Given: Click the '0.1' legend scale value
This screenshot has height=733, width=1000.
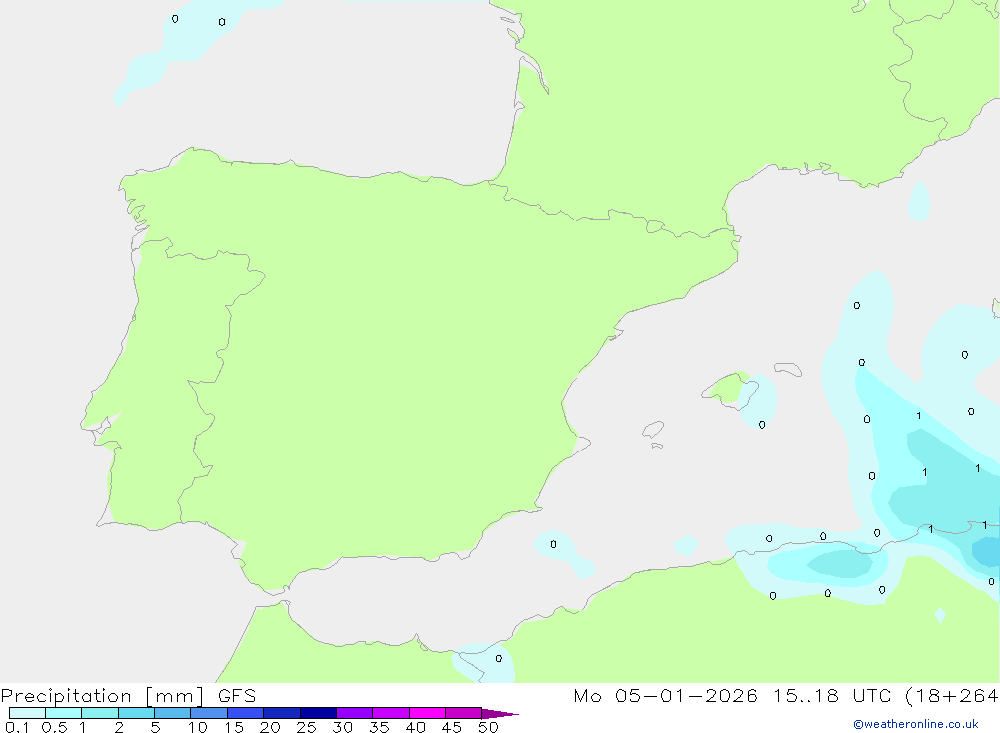Looking at the screenshot, I should 17,727.
